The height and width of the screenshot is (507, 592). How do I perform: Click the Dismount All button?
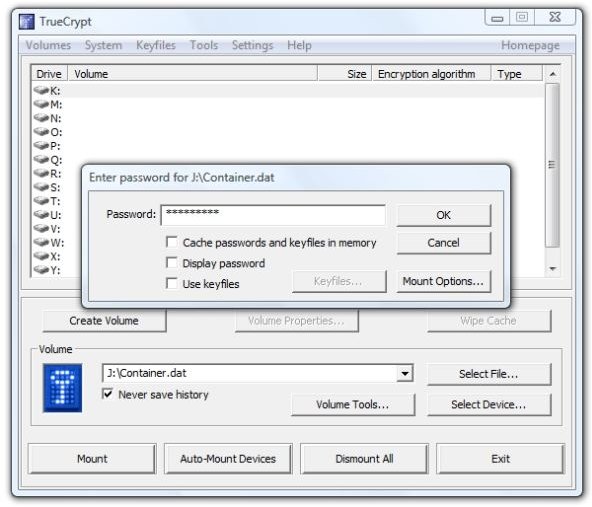click(x=364, y=459)
